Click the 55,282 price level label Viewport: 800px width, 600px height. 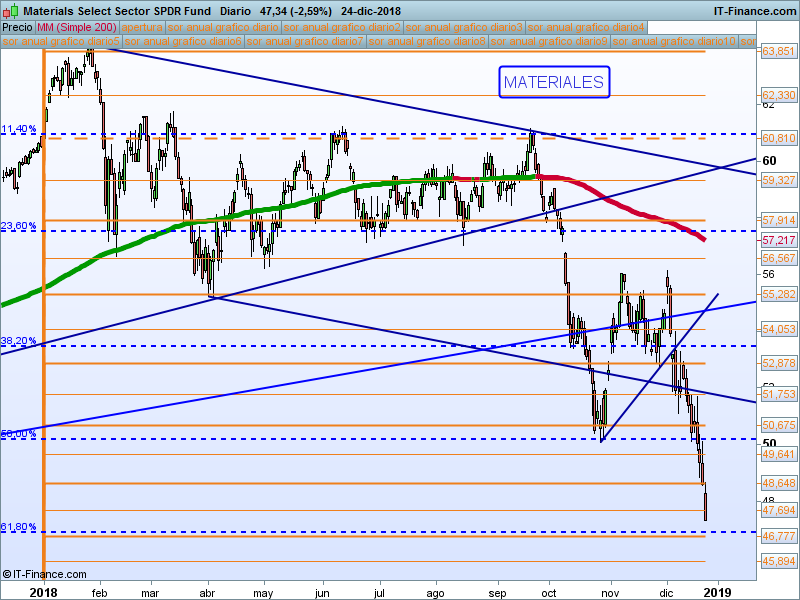(779, 295)
